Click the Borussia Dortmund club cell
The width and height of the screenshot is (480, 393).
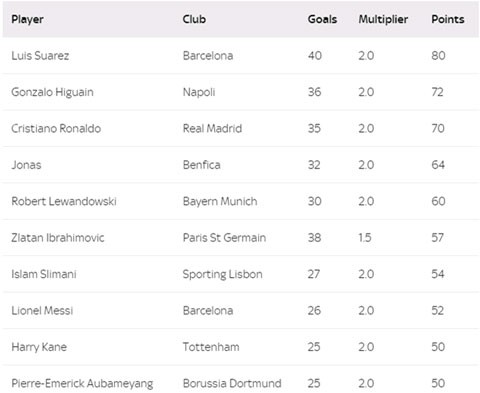[232, 383]
